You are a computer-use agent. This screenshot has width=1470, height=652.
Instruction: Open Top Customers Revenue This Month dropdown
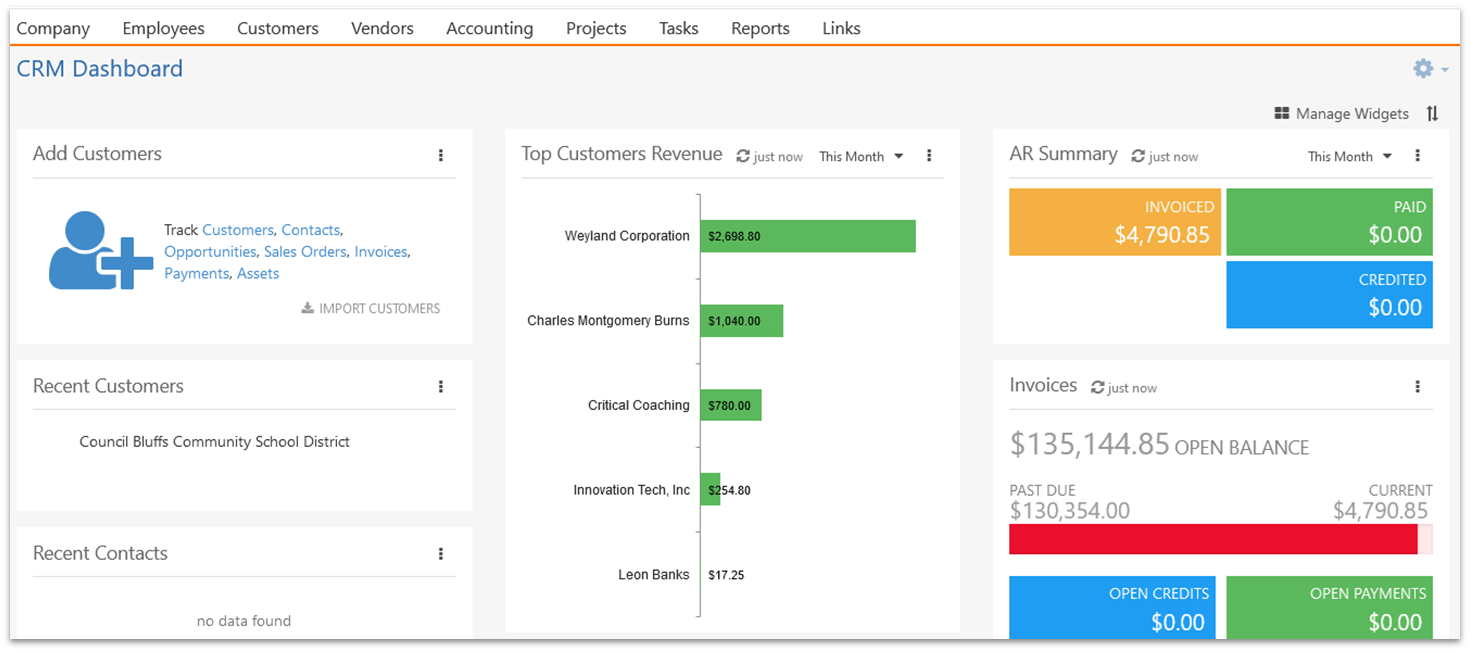click(x=861, y=156)
